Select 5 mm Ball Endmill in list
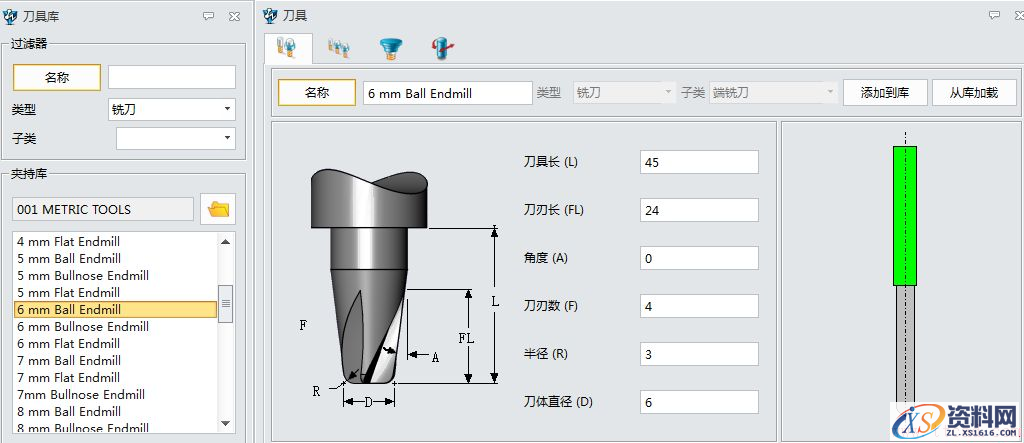Screen dimensions: 1024x443 [x=115, y=259]
